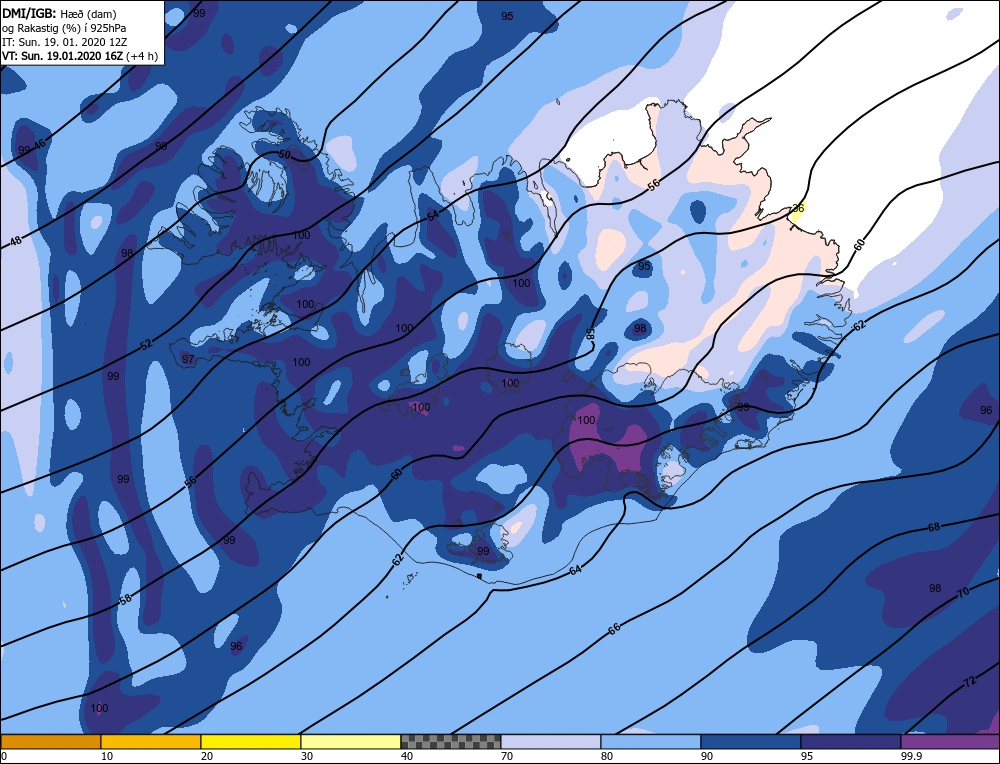Click the pale yellow 30–40 legend swatch
The height and width of the screenshot is (764, 1000).
[351, 742]
